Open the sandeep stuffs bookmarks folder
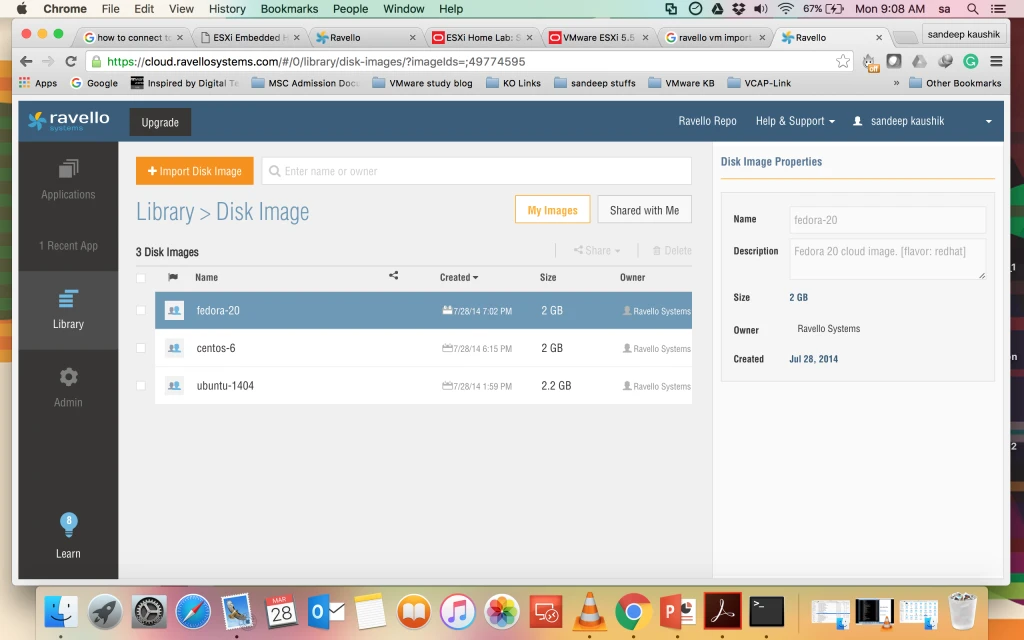1024x640 pixels. [594, 83]
